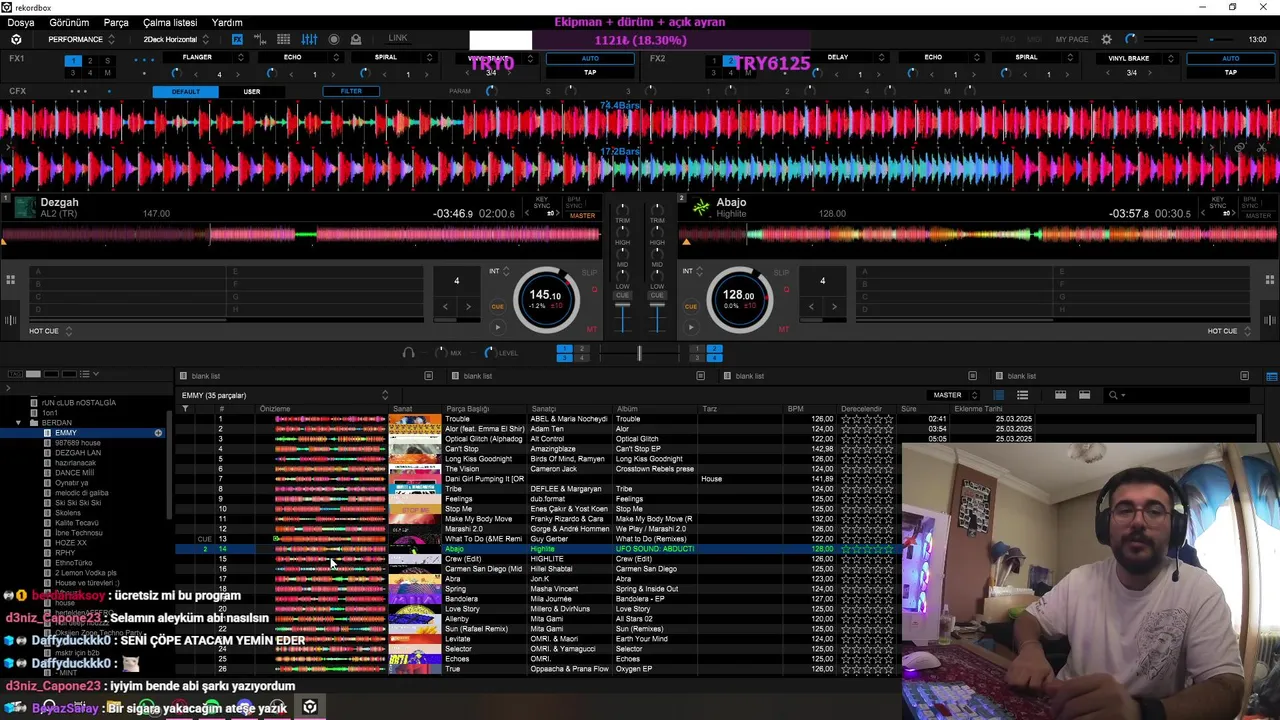Open the MASTER output dropdown in browser

point(954,395)
